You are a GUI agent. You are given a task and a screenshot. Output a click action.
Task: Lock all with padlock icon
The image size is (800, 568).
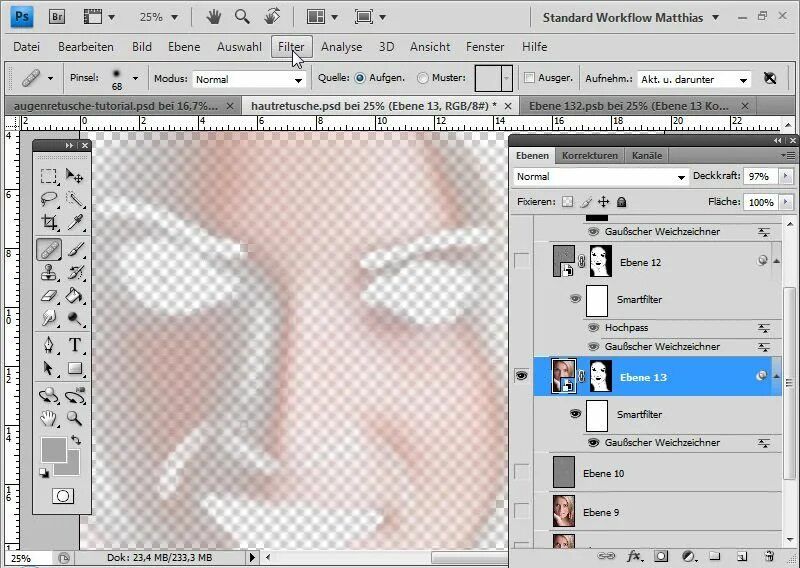(621, 202)
